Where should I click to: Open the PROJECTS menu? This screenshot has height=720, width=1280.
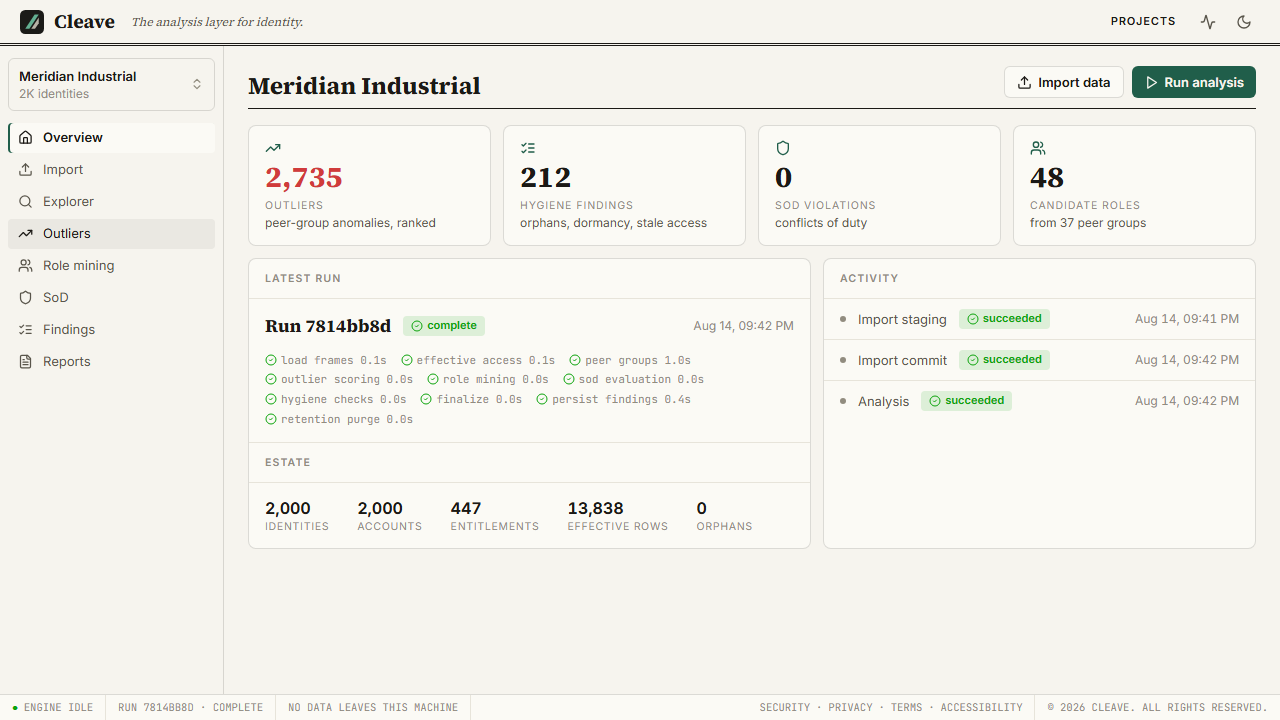(1143, 22)
